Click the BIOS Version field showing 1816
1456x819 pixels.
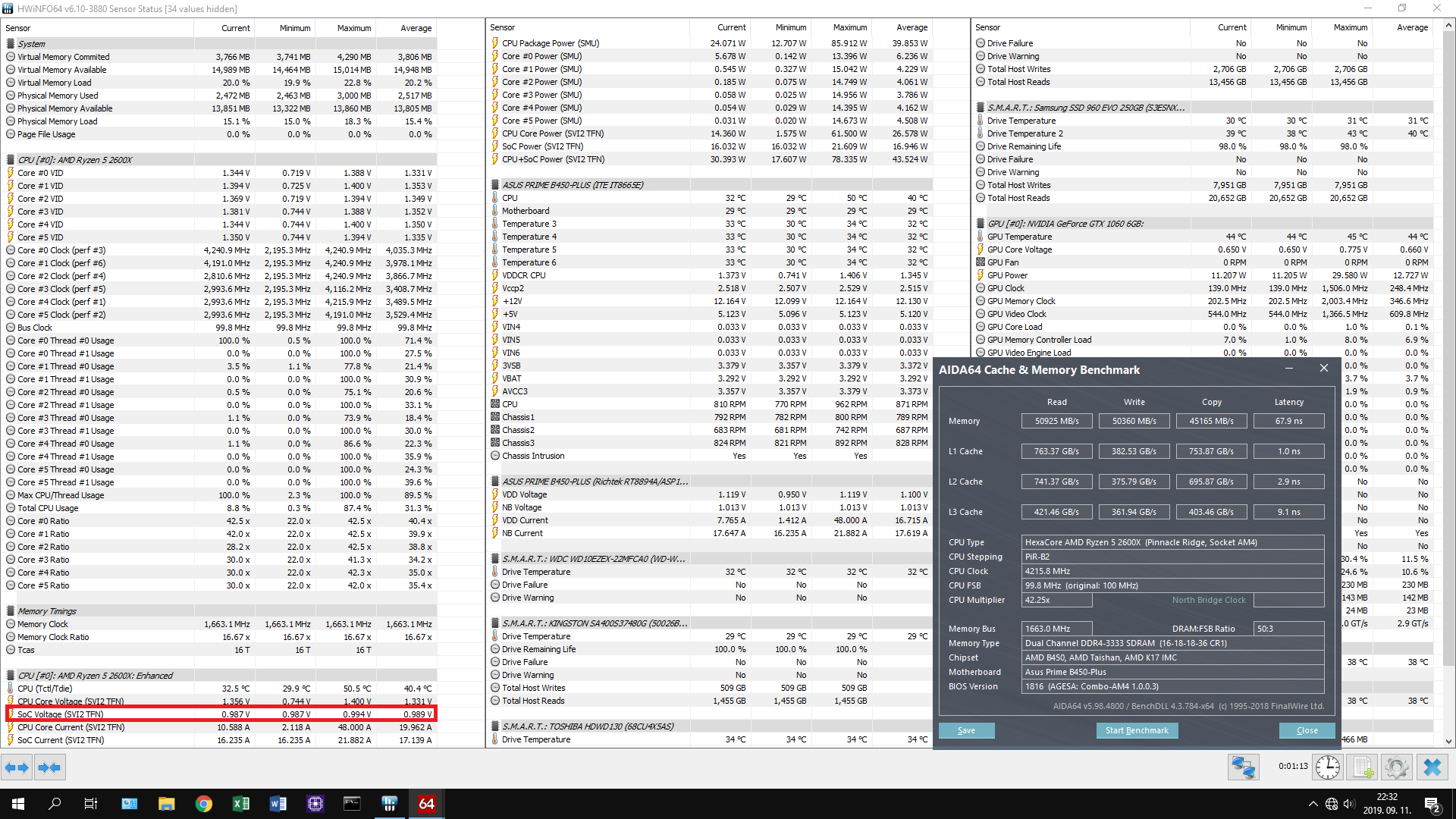tap(1173, 686)
